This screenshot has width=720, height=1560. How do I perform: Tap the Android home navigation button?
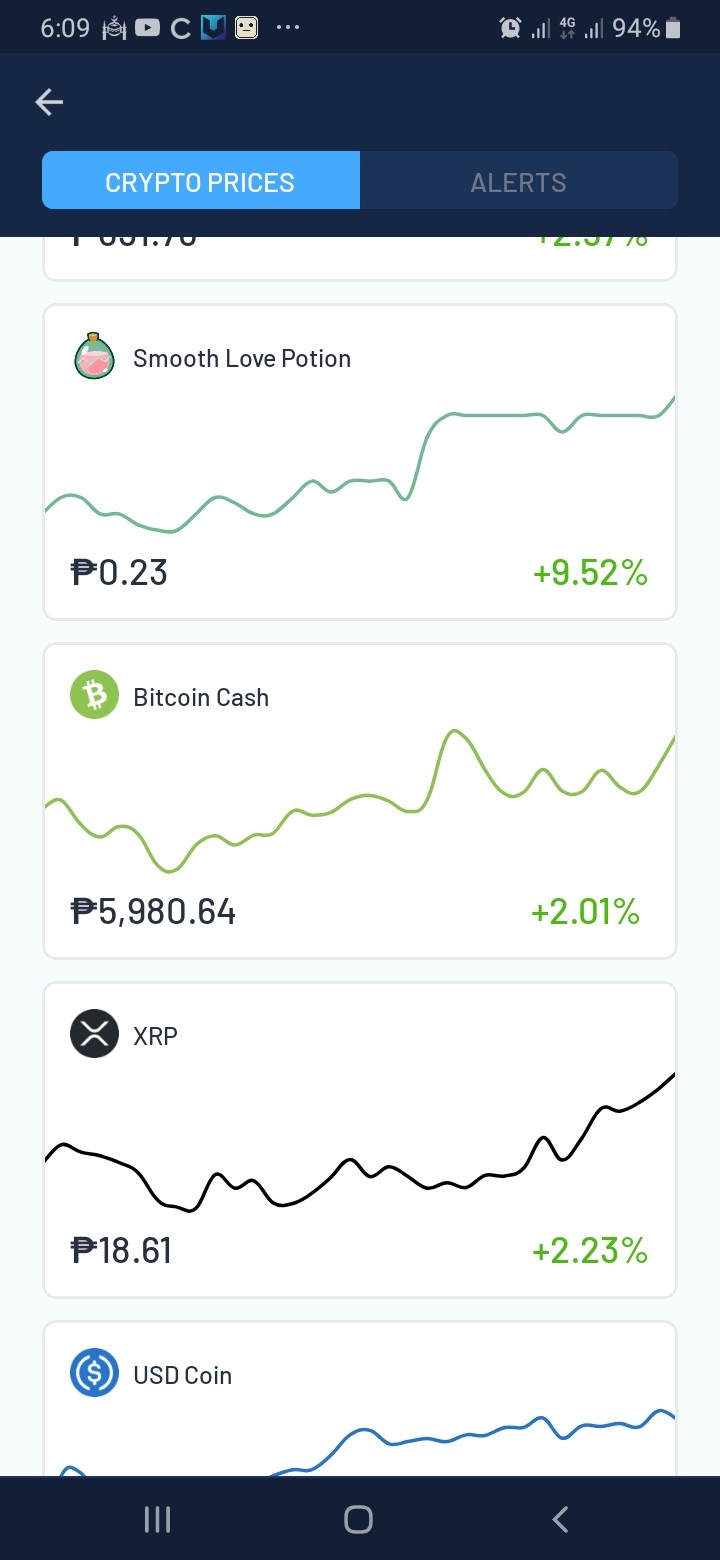pos(358,1520)
